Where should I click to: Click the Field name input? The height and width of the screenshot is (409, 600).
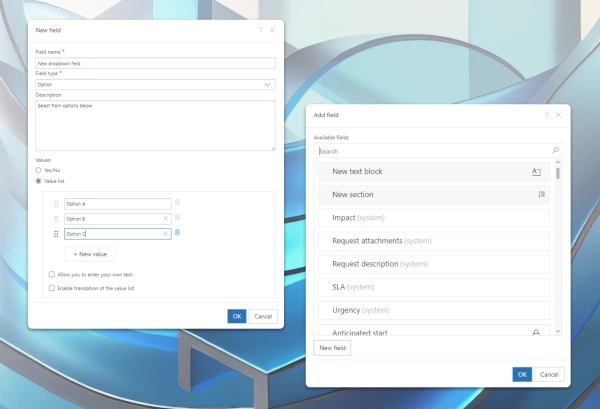point(155,63)
